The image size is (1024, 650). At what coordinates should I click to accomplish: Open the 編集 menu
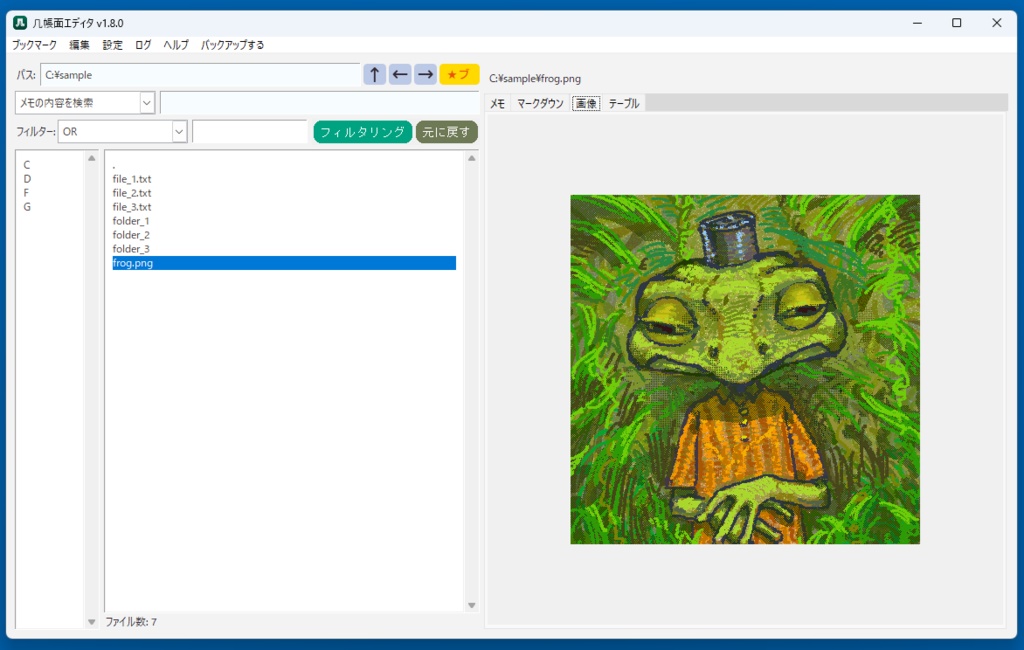pos(80,45)
